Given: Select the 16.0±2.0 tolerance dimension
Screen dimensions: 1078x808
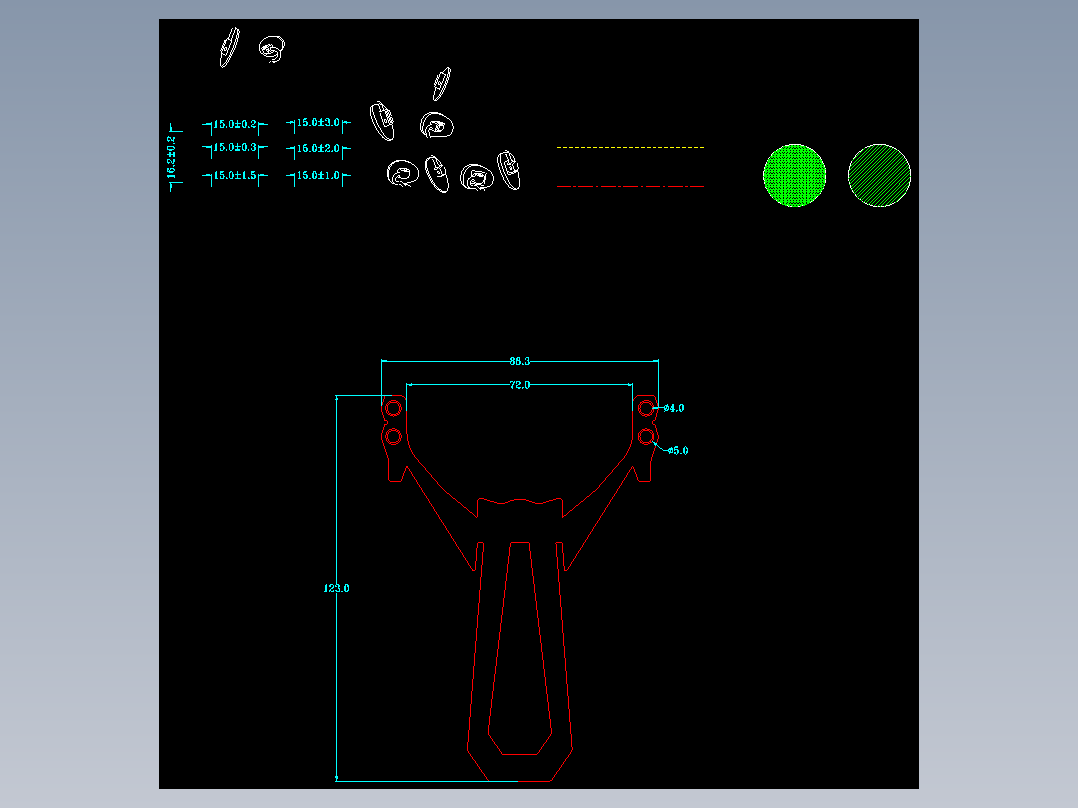Looking at the screenshot, I should 318,149.
